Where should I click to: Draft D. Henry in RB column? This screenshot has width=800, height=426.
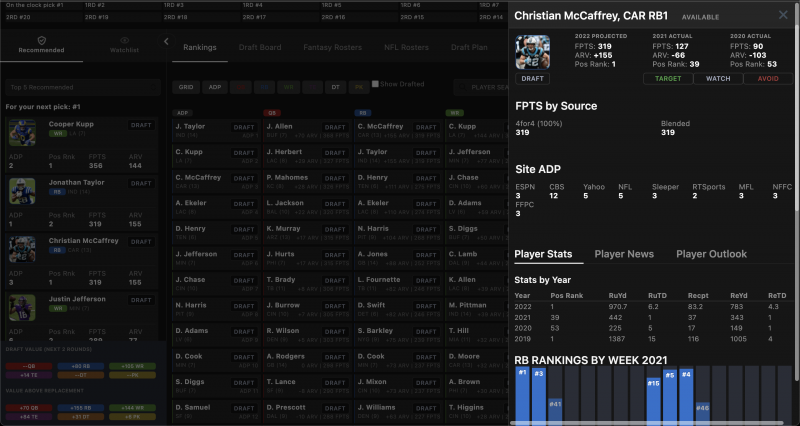426,178
